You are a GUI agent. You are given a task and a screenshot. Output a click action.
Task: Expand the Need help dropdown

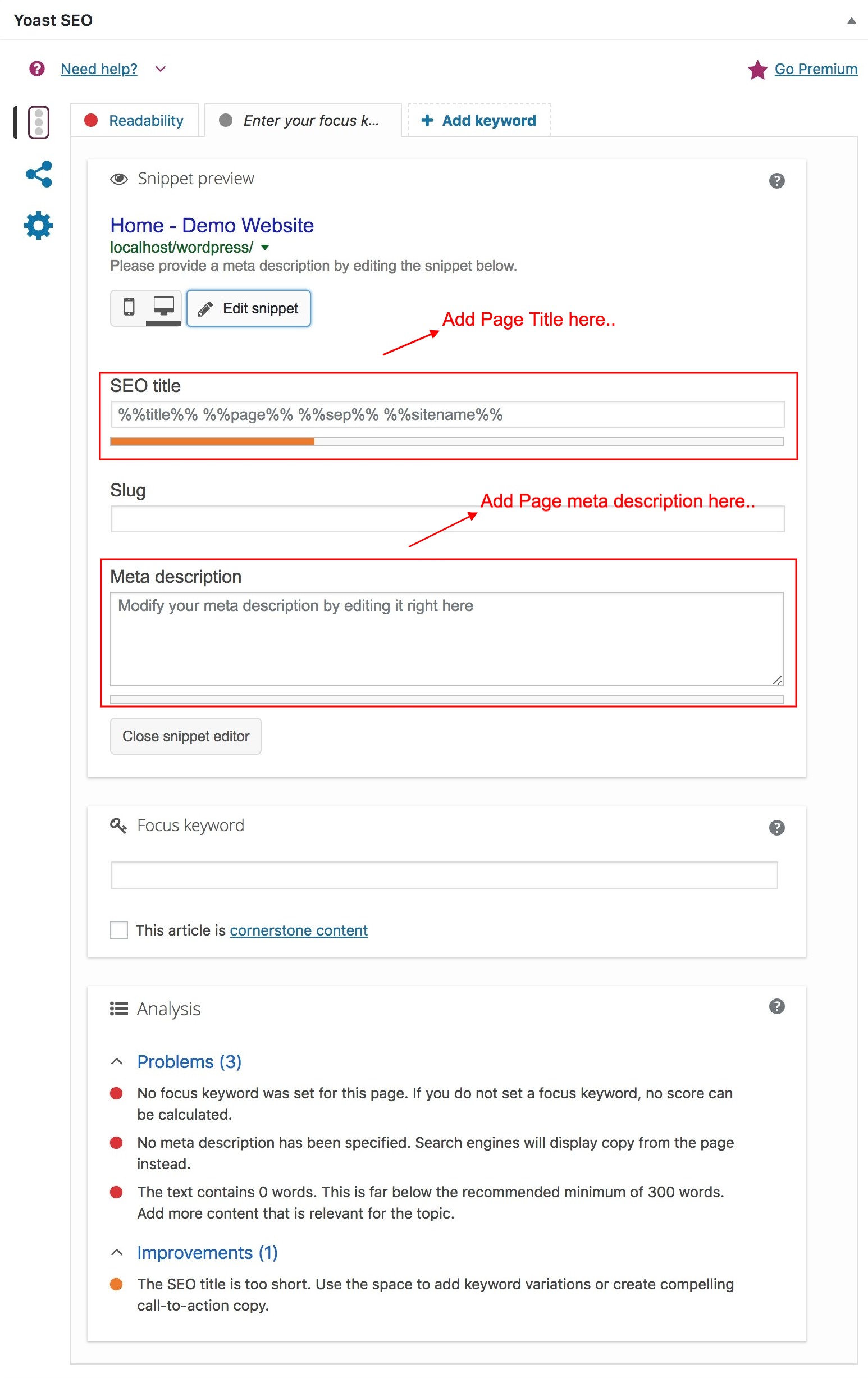[x=159, y=69]
